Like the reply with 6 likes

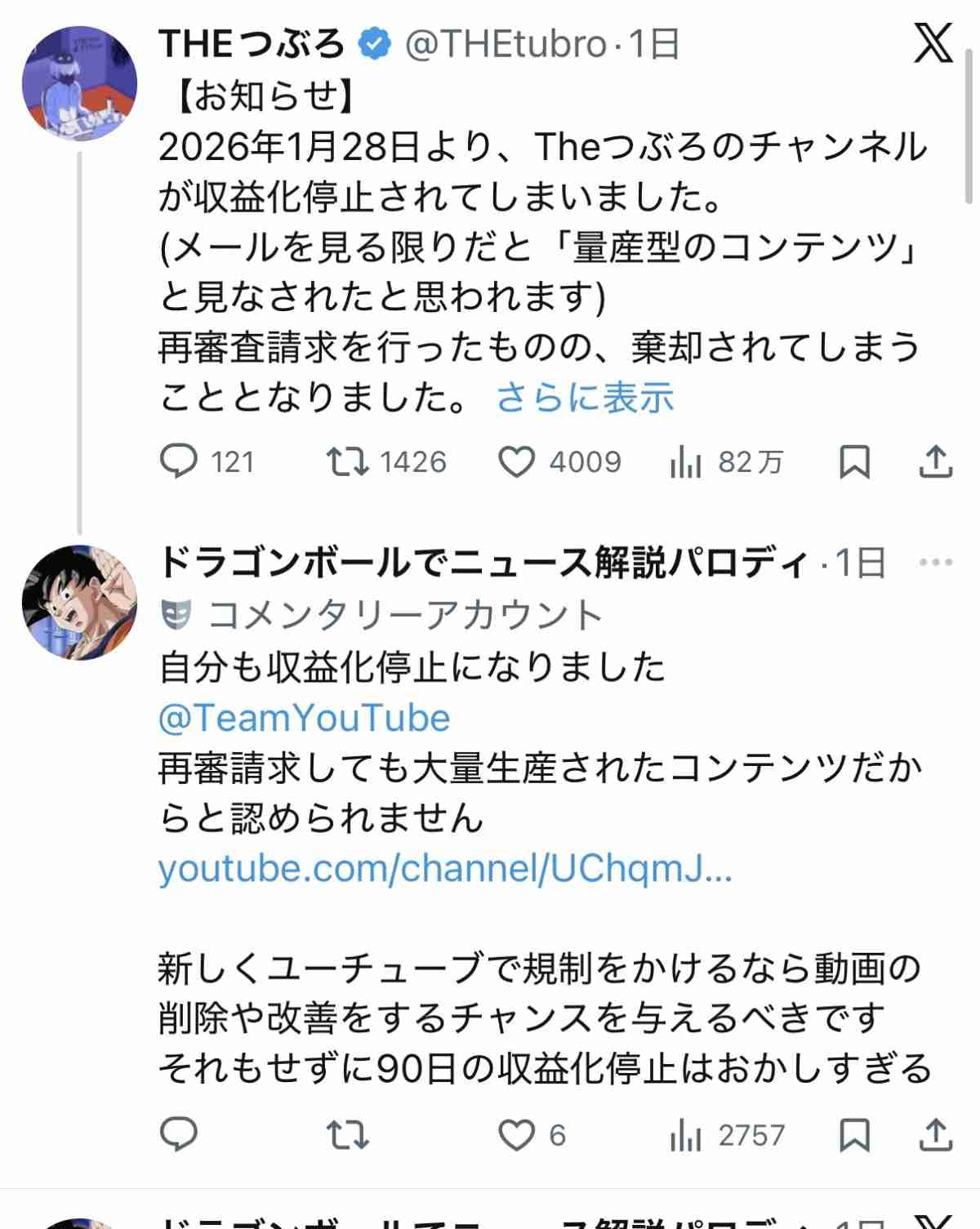point(516,1134)
